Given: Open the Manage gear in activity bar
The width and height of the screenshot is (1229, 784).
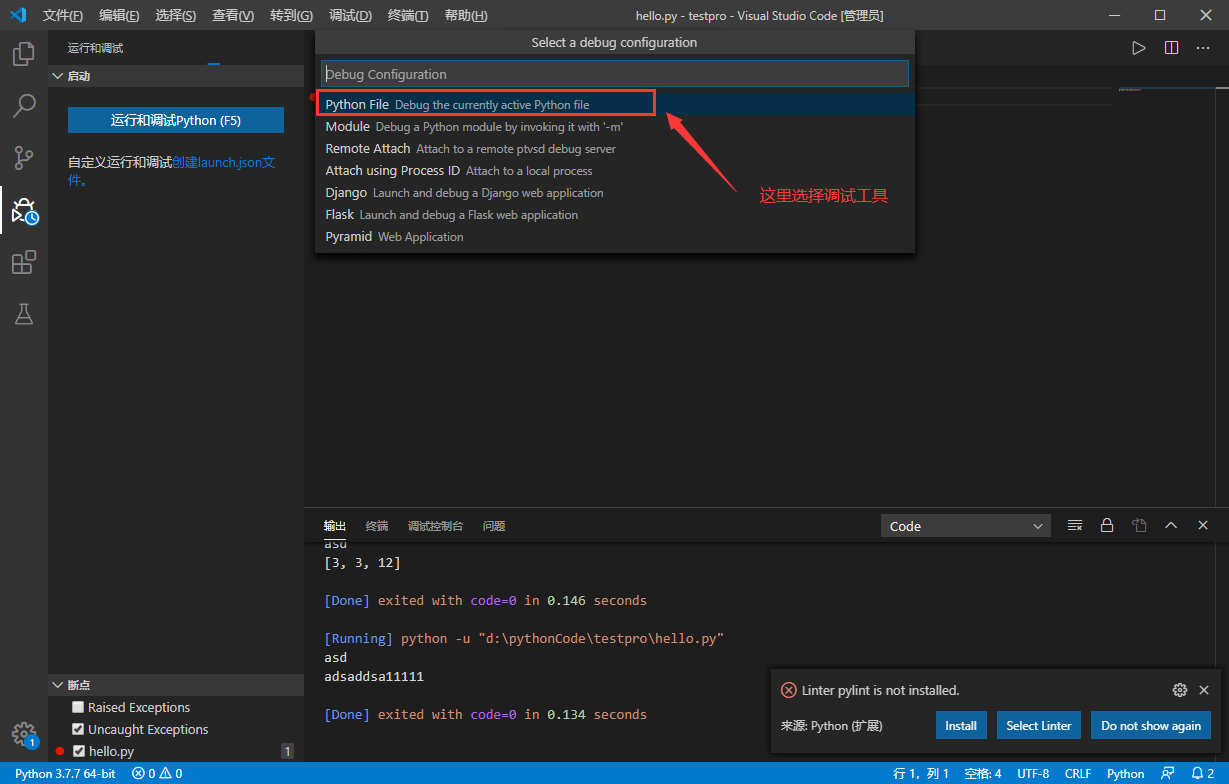Looking at the screenshot, I should pos(24,735).
